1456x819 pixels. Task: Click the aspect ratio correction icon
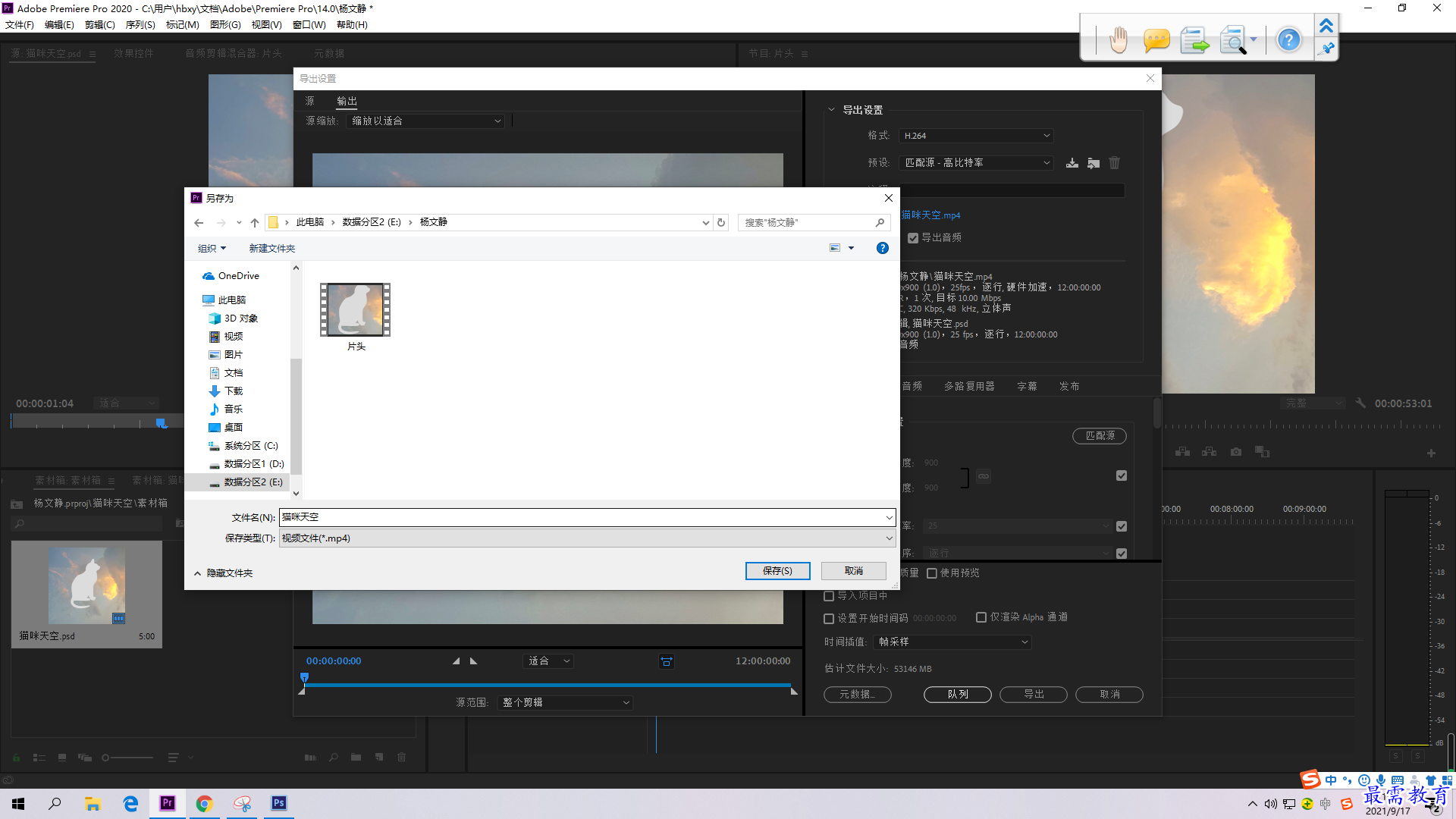click(667, 661)
